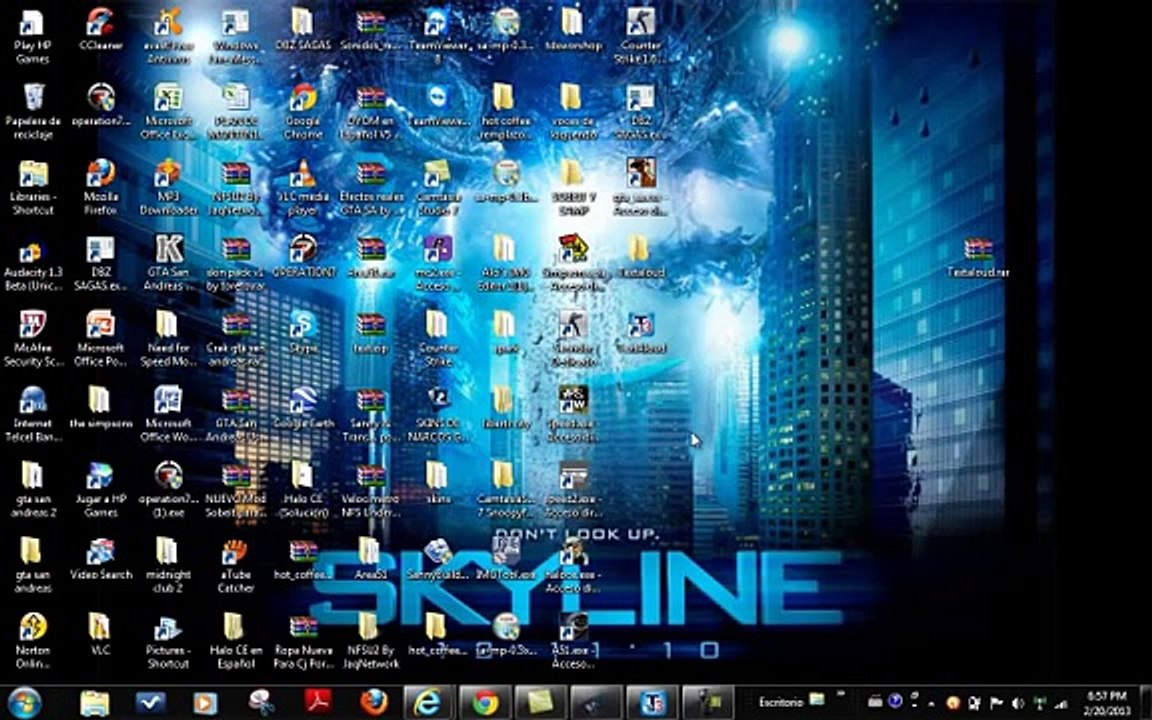Open the OPERATION7 desktop shortcut
The width and height of the screenshot is (1152, 720).
point(303,256)
